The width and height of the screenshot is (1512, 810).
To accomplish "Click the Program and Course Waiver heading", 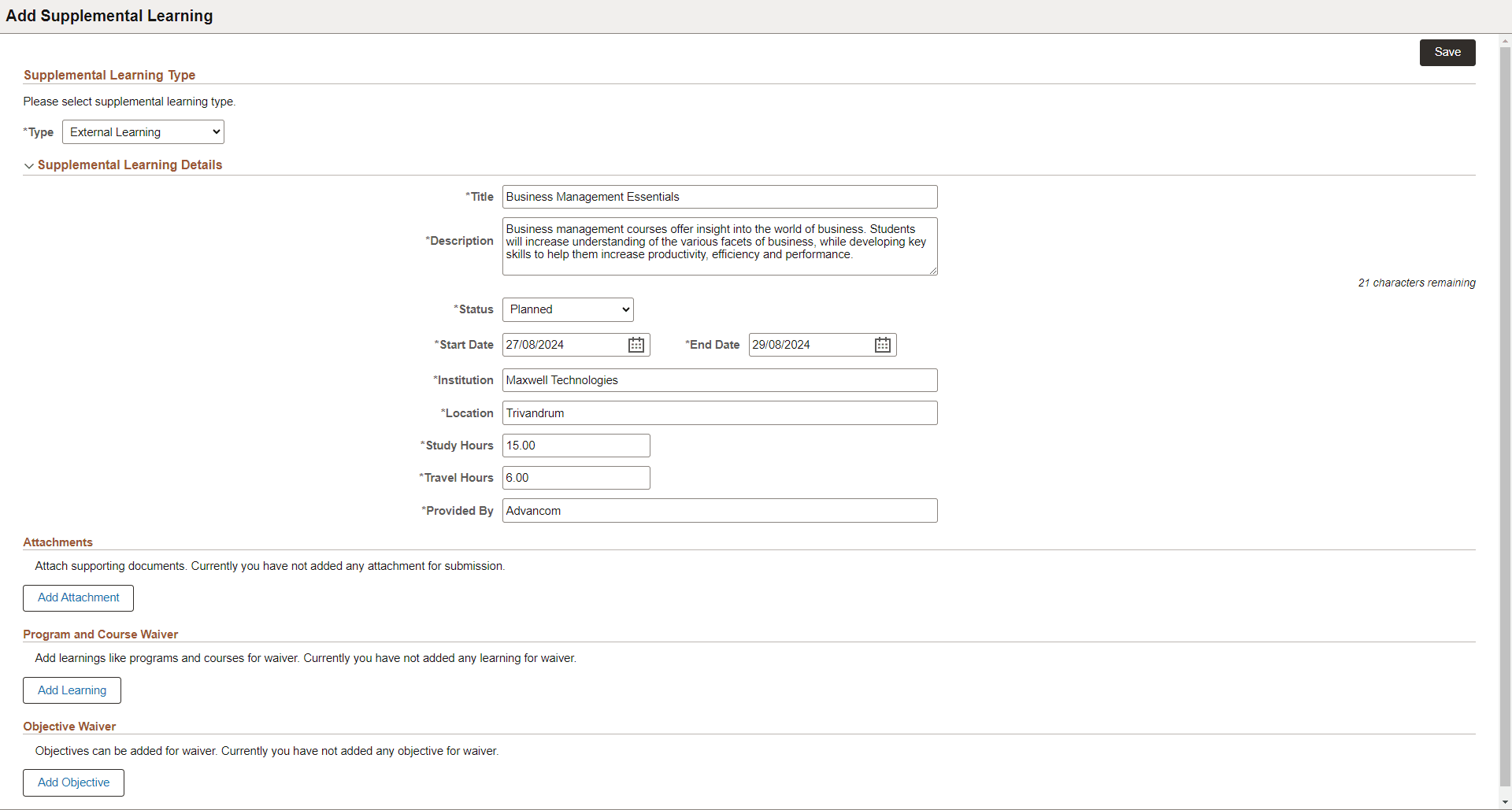I will pos(101,634).
